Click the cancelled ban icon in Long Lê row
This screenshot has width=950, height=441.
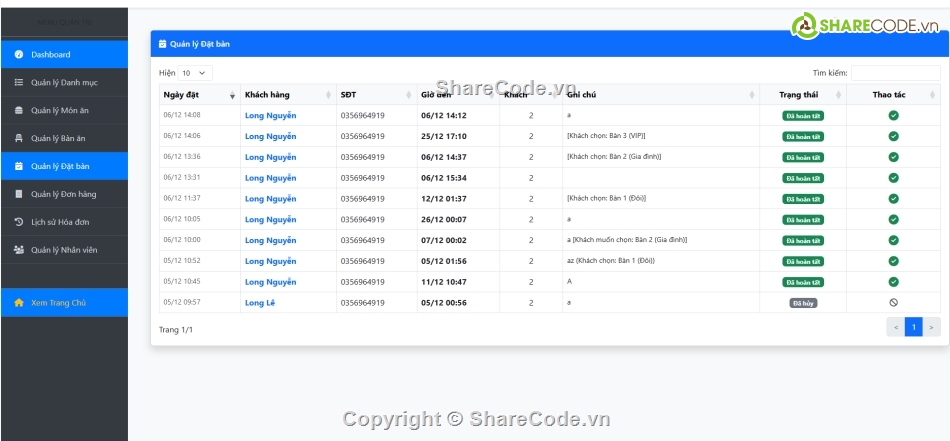tap(893, 302)
